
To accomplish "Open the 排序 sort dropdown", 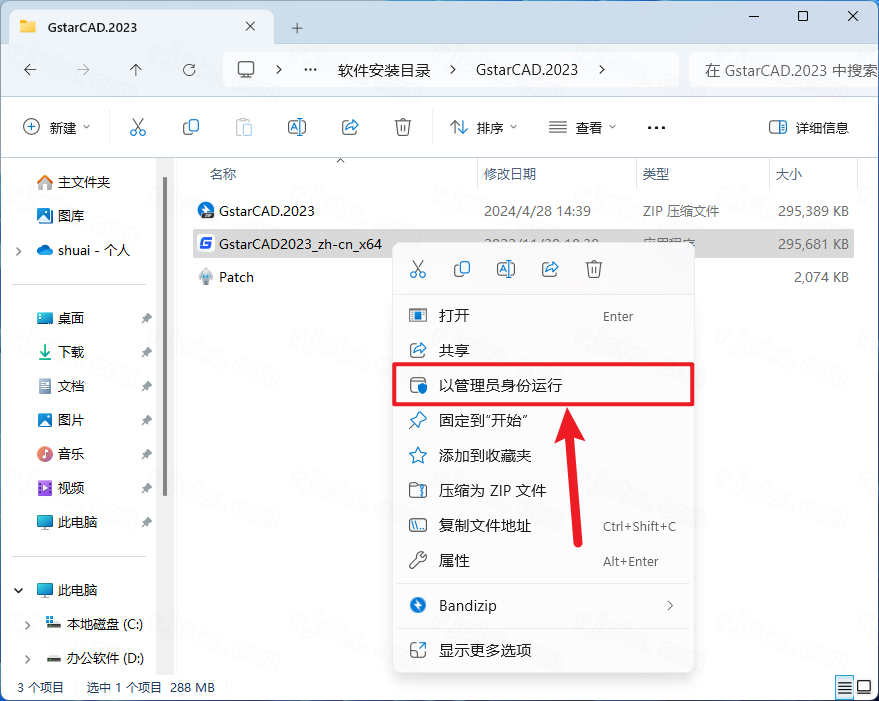I will coord(484,127).
